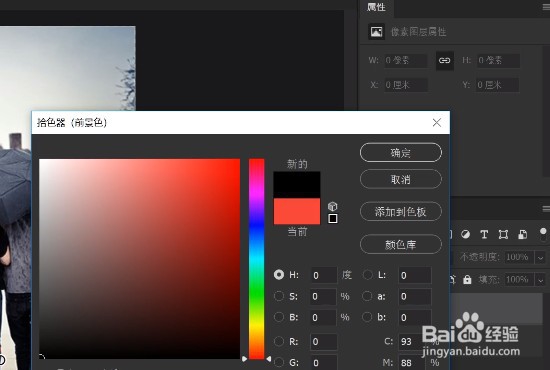Image resolution: width=550 pixels, height=370 pixels.
Task: Open the fill 填充 dropdown arrow
Action: [x=540, y=280]
